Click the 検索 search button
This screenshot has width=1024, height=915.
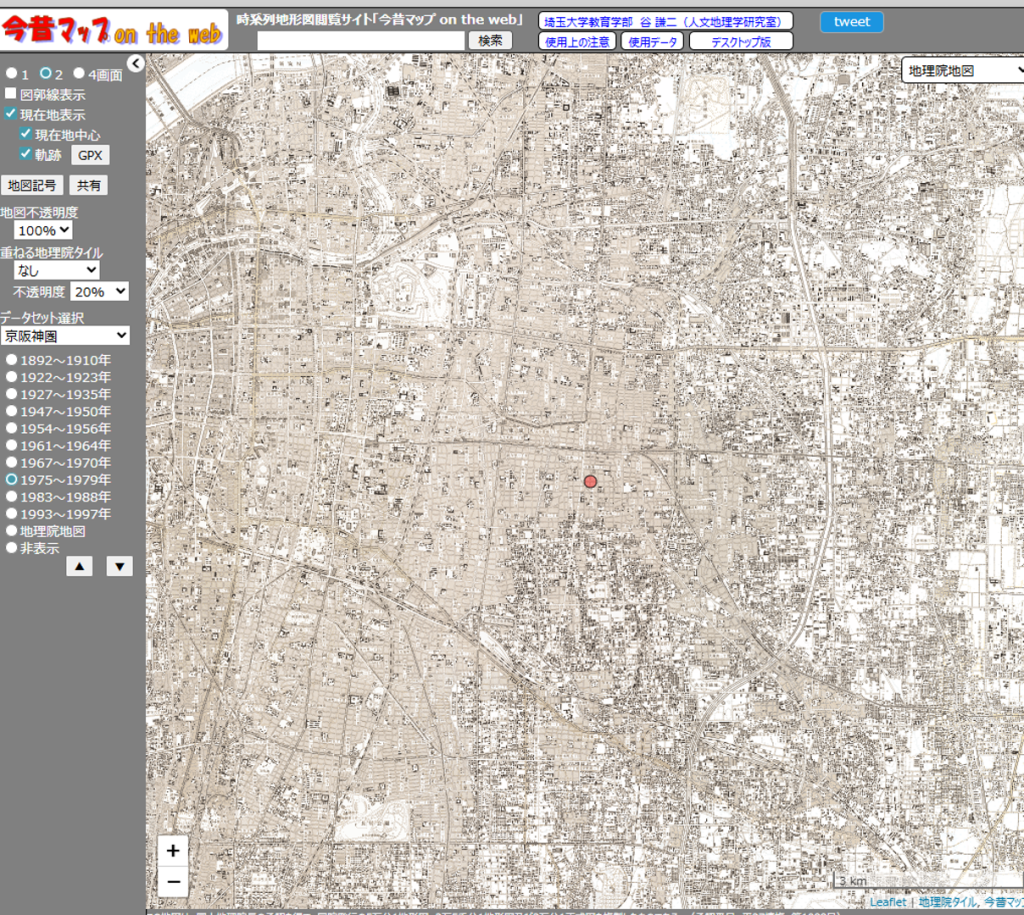(490, 41)
